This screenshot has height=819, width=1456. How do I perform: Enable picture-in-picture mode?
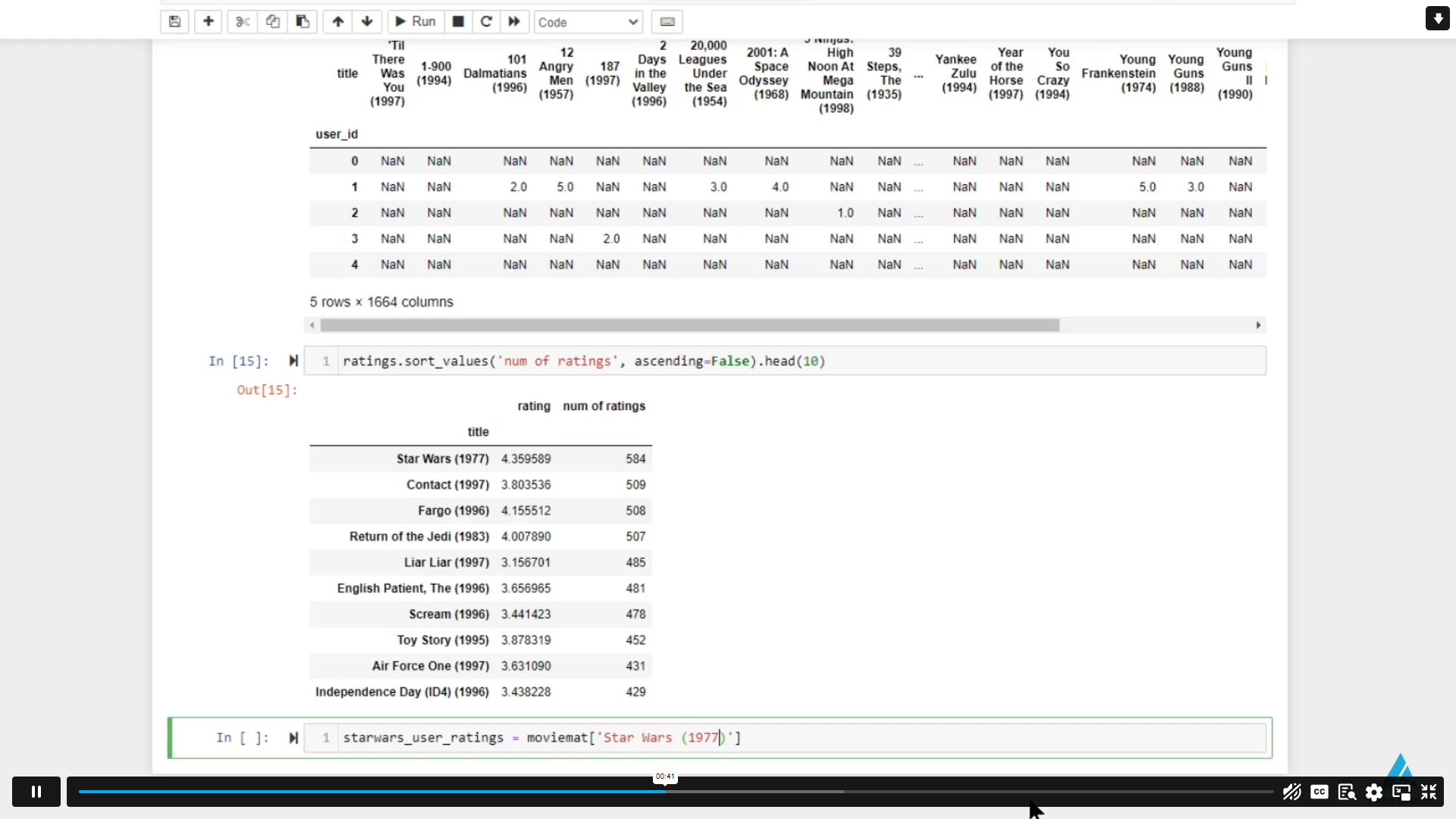pos(1401,792)
